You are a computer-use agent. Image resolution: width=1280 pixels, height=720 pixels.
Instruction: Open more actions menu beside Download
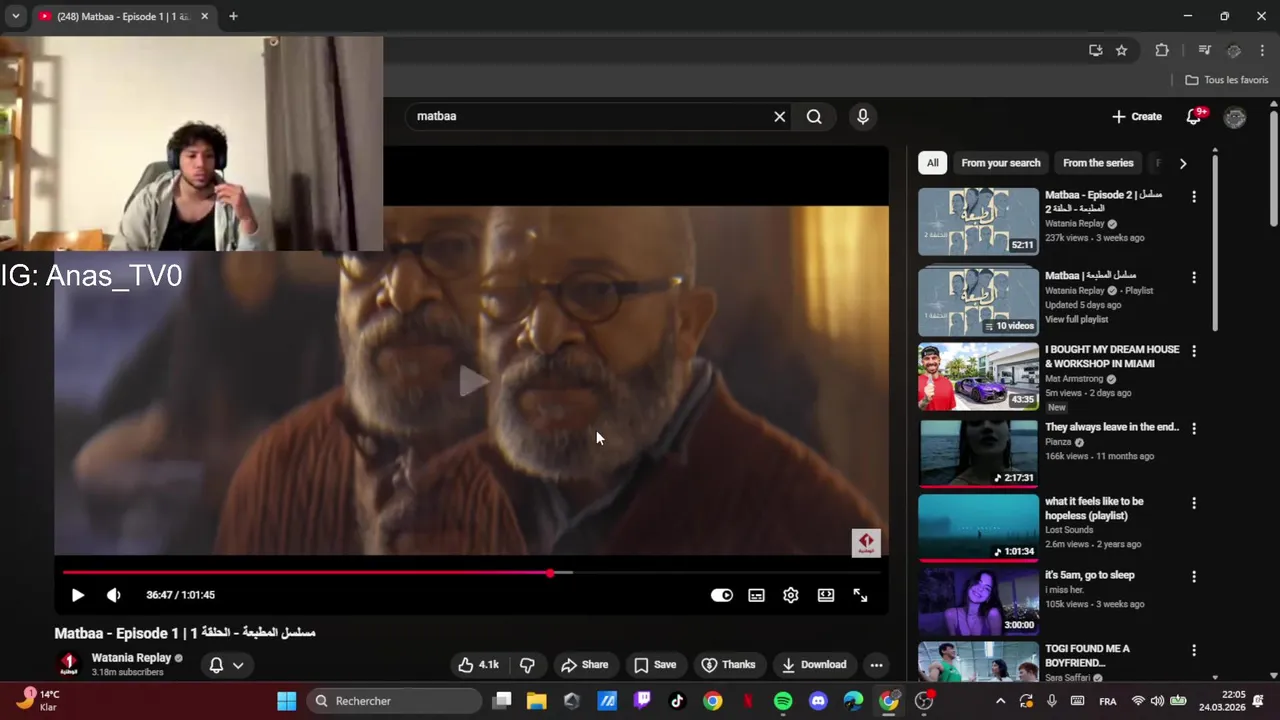click(x=876, y=665)
